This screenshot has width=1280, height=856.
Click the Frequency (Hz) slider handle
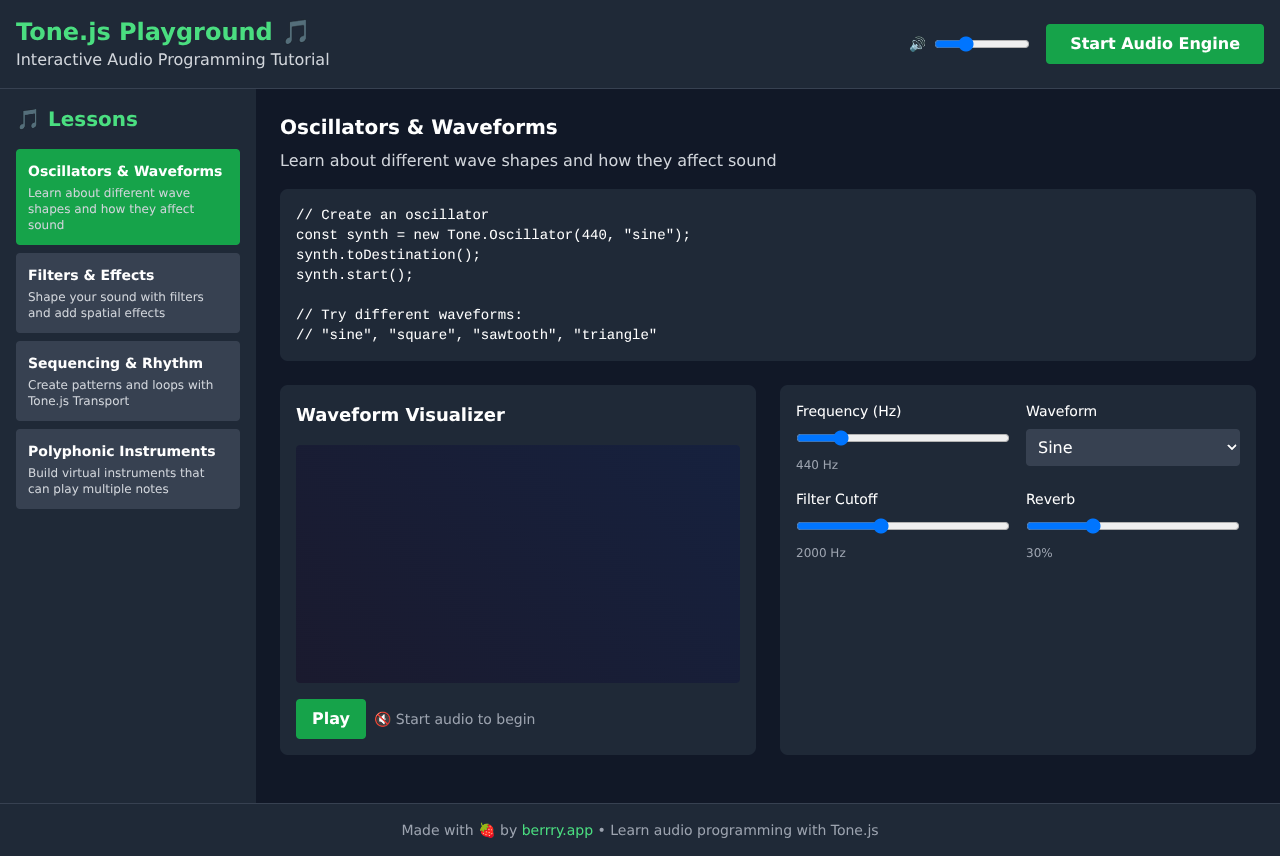coord(841,438)
